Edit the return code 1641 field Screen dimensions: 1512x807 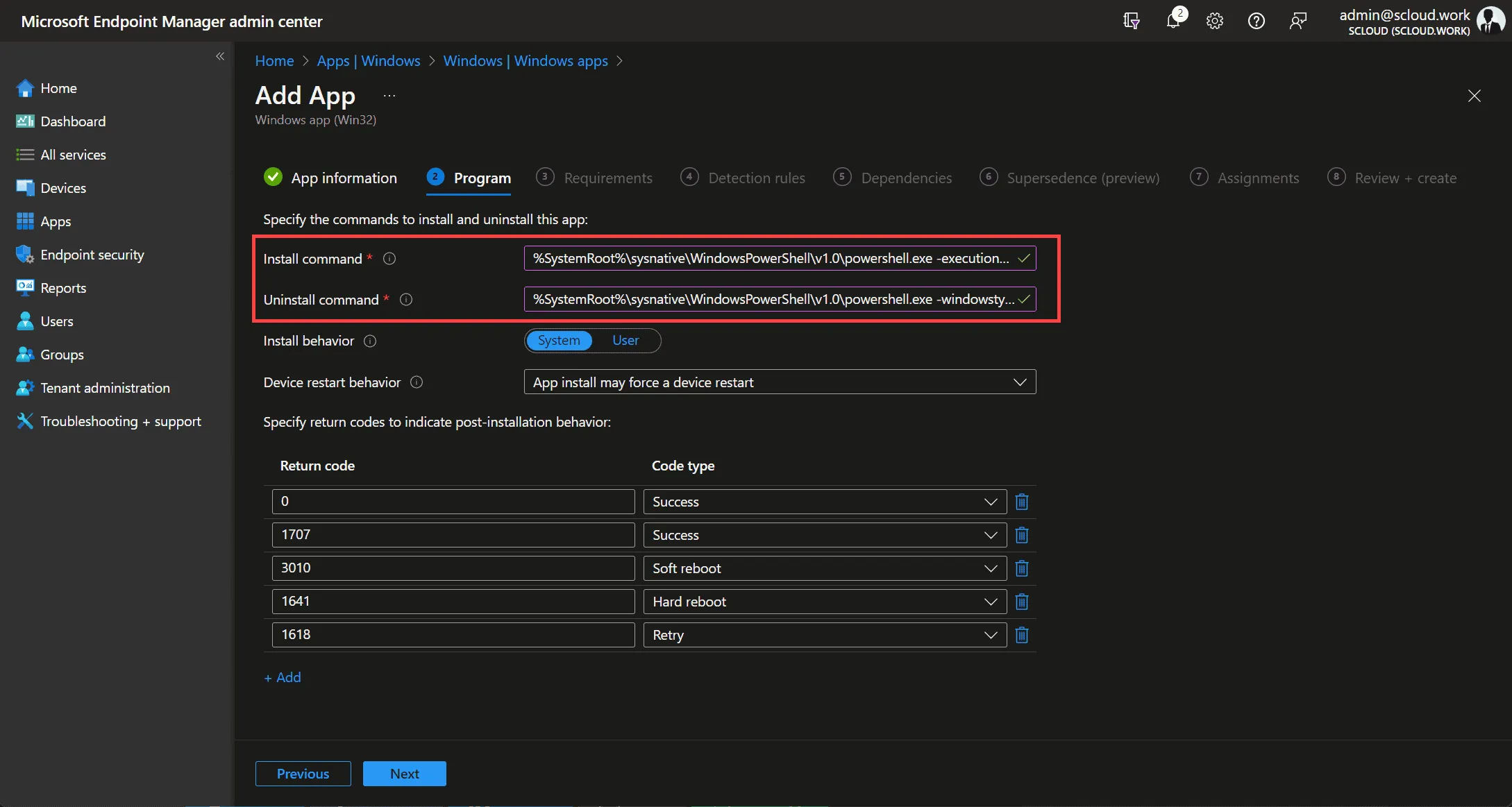pos(453,602)
